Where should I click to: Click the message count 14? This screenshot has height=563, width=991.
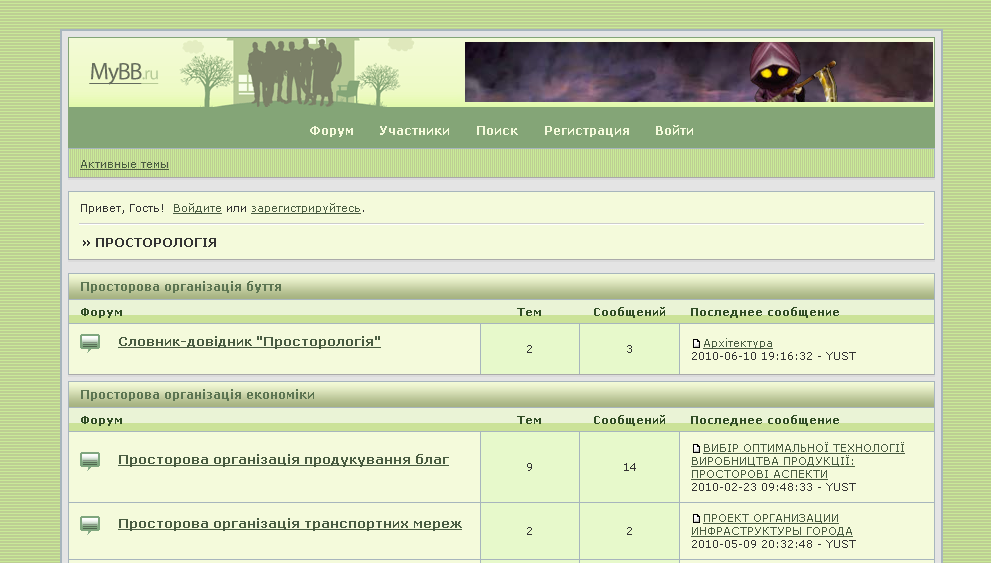629,467
